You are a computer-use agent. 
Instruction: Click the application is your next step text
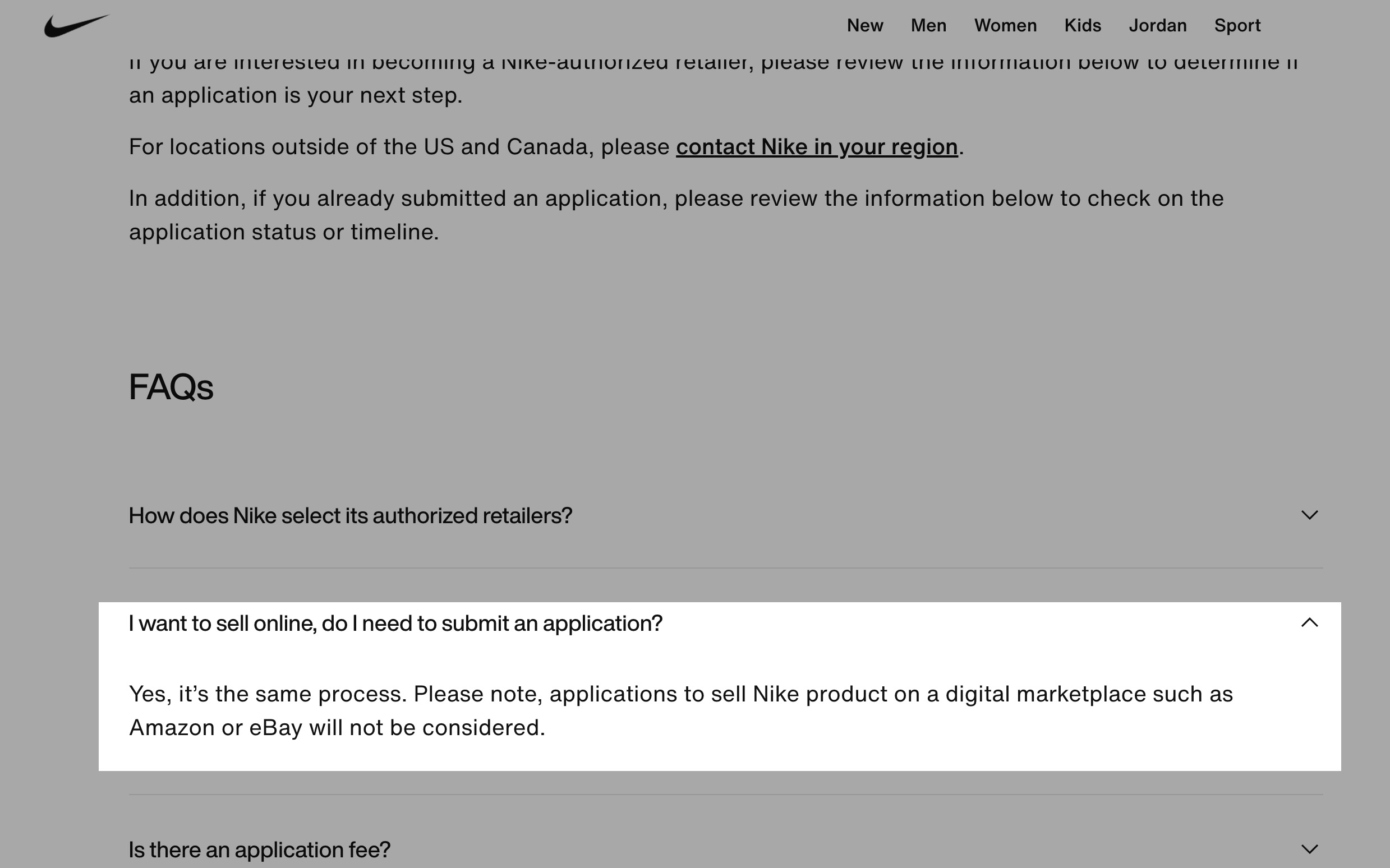(295, 95)
